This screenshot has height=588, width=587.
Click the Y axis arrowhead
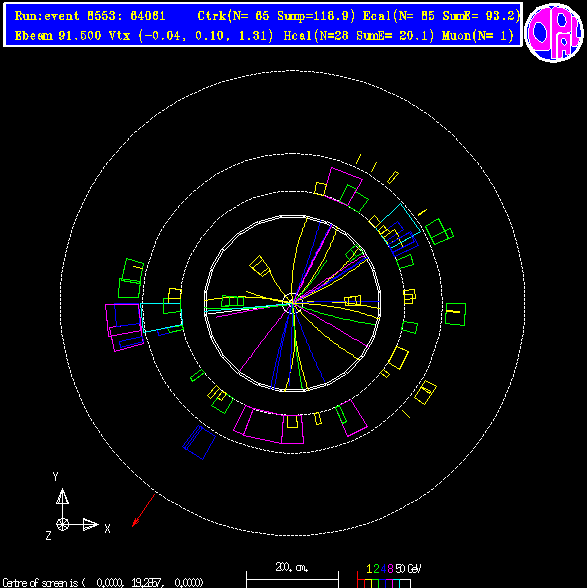(x=63, y=496)
